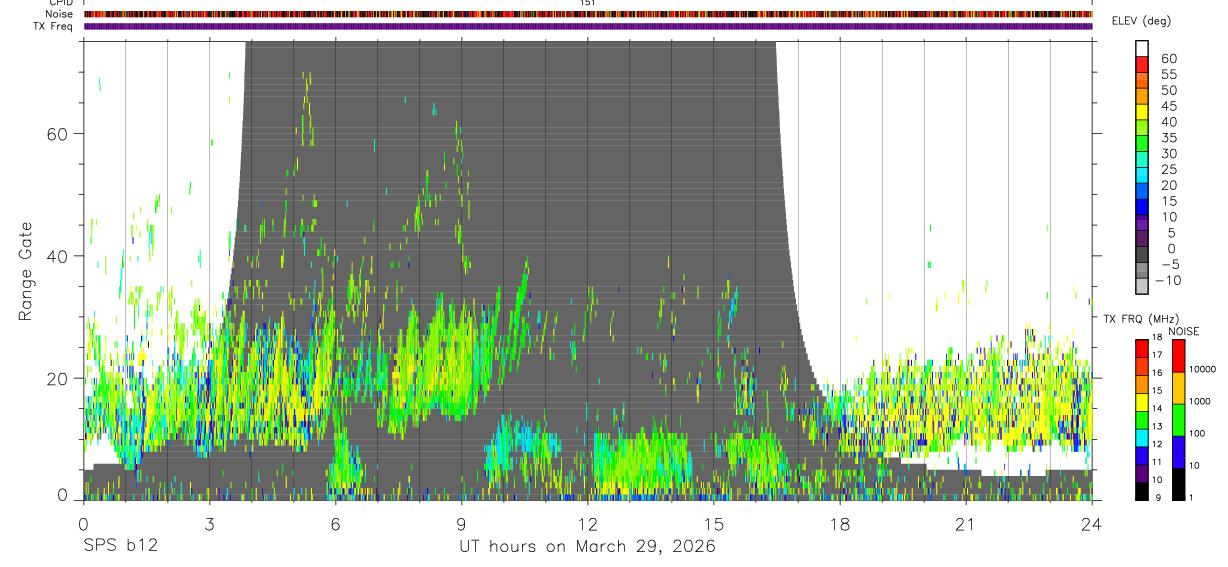Click the green 100 noise level swatch
The image size is (1228, 567).
point(1177,420)
